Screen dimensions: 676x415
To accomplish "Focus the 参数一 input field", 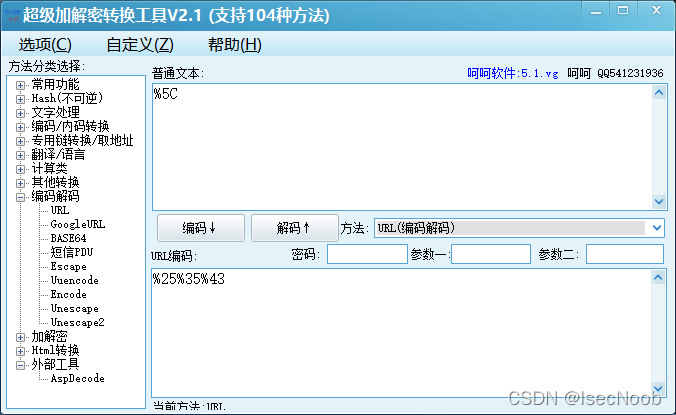I will coord(491,254).
